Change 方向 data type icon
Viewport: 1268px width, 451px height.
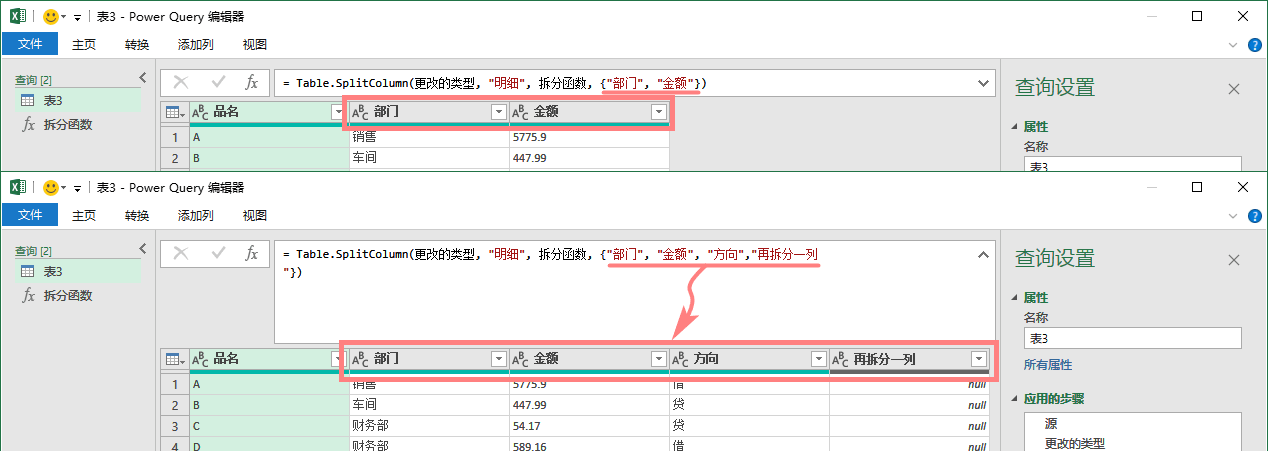pos(680,359)
